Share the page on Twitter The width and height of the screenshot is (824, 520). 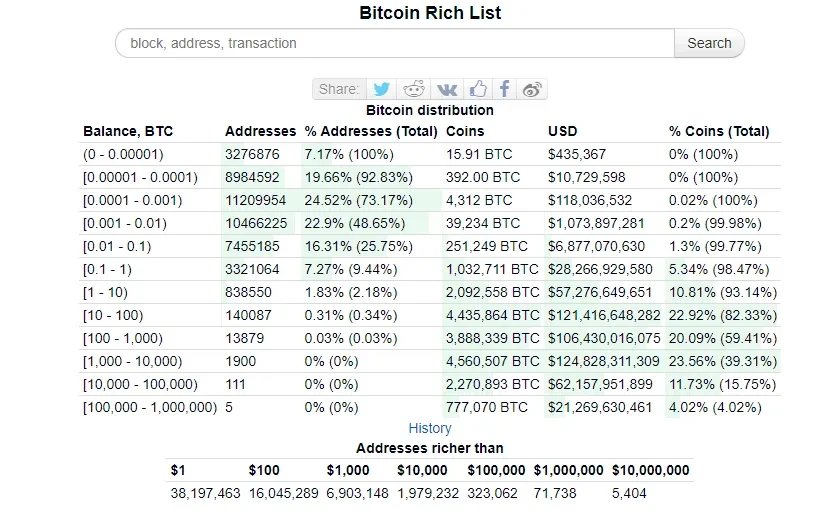pos(381,89)
